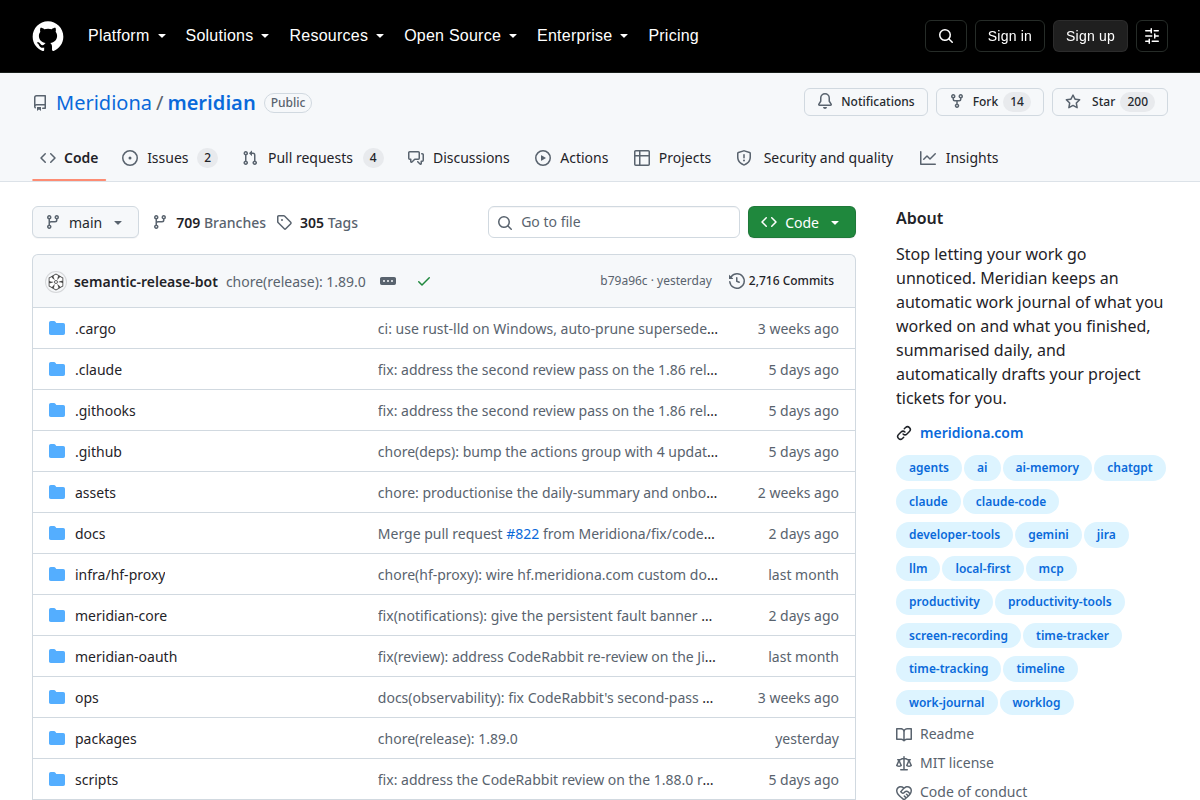Expand the Solutions menu

tap(227, 36)
